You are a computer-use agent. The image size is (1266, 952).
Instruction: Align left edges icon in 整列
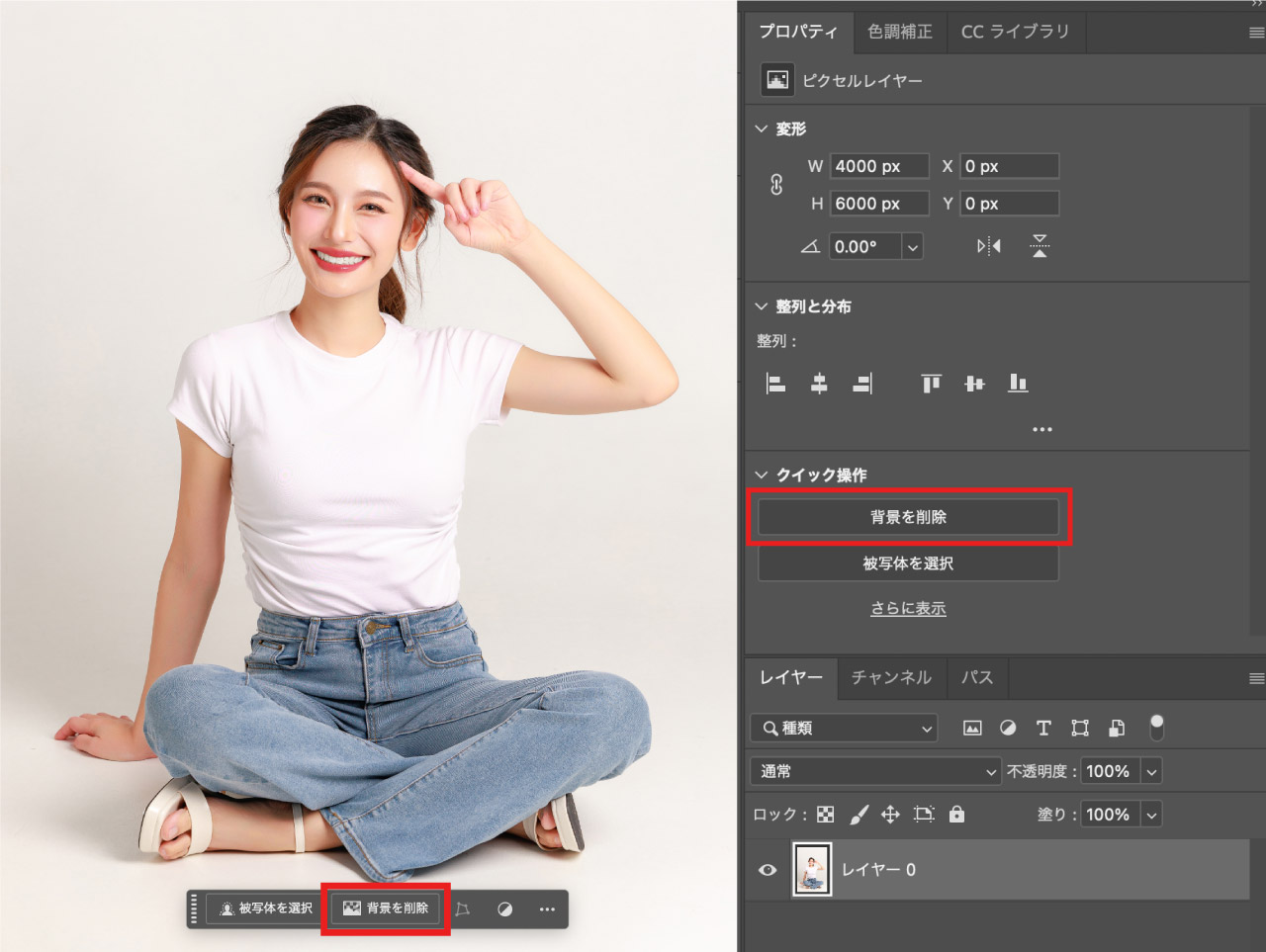(776, 384)
